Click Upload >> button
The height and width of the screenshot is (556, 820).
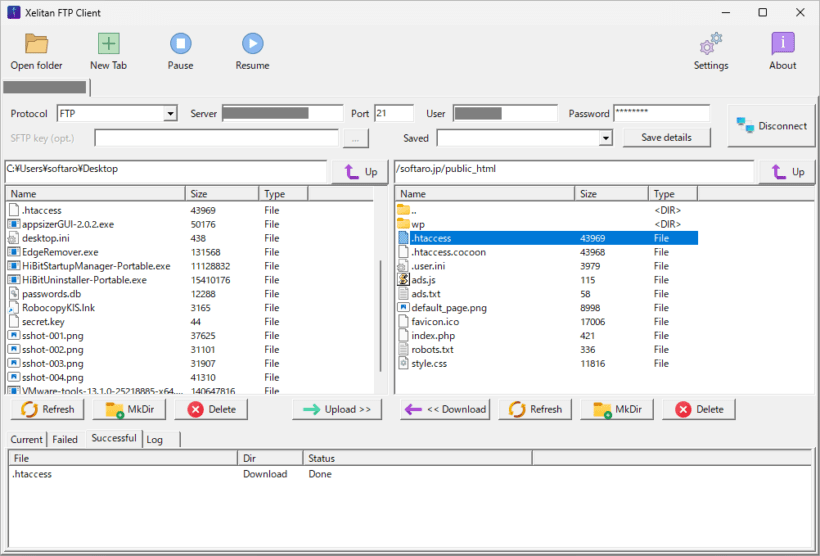click(337, 409)
